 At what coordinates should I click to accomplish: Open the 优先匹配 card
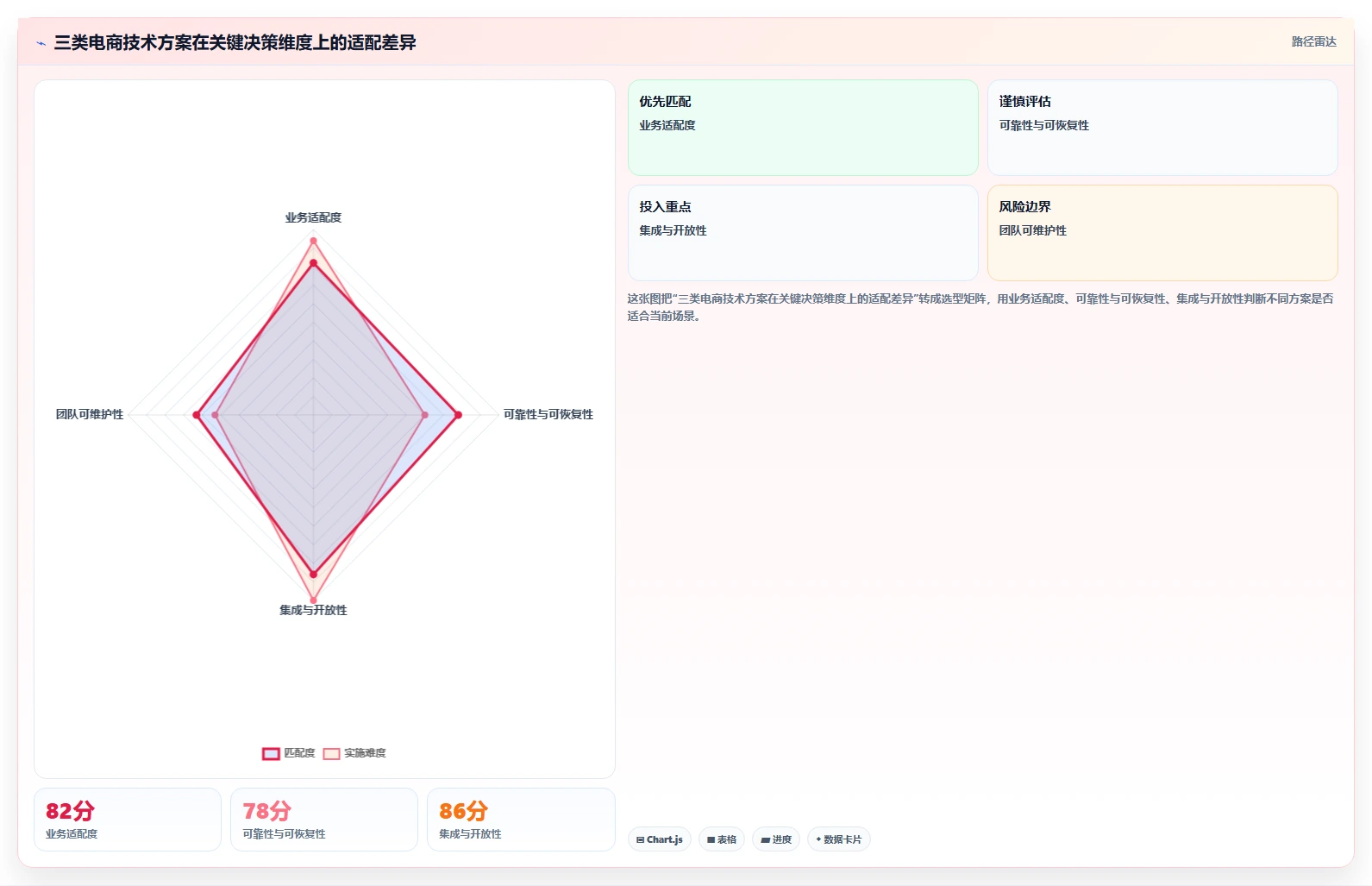click(x=803, y=128)
